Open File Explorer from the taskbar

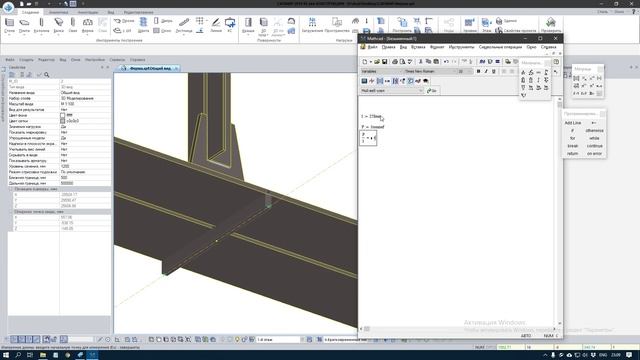point(43,355)
